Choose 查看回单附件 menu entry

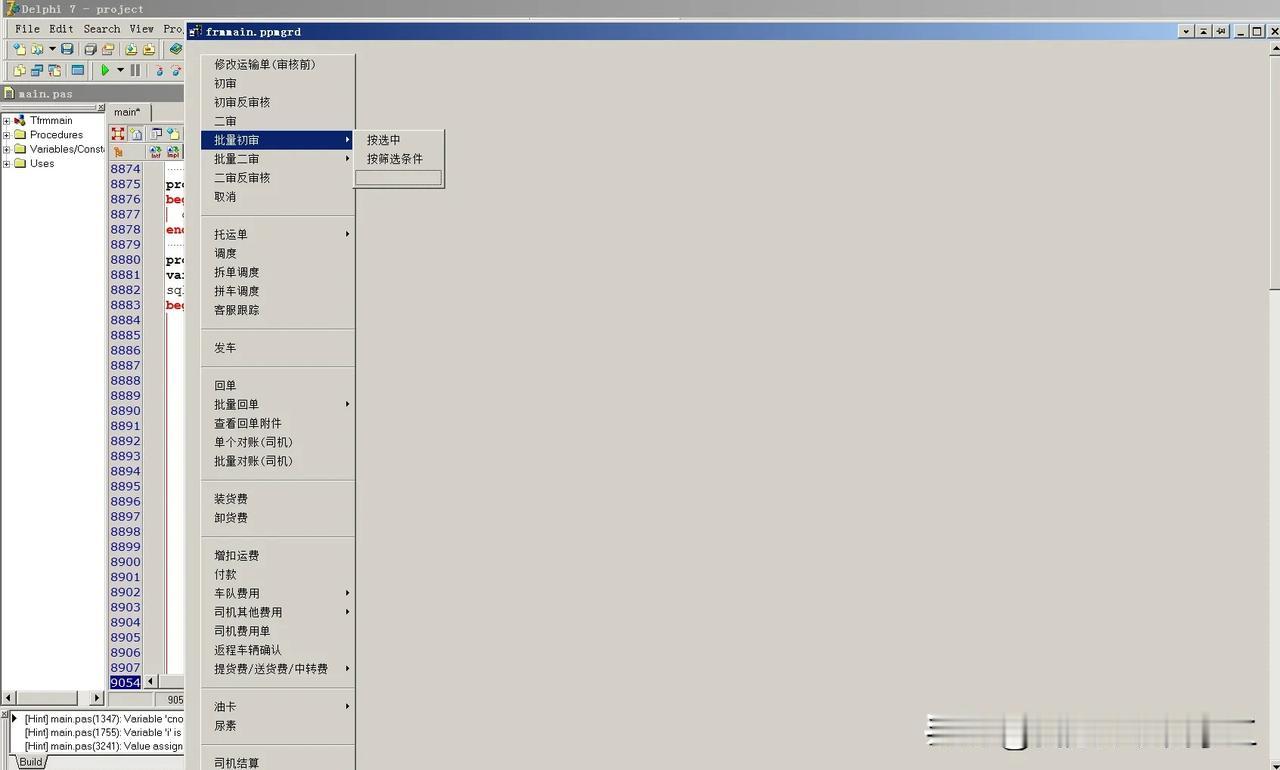(x=278, y=423)
